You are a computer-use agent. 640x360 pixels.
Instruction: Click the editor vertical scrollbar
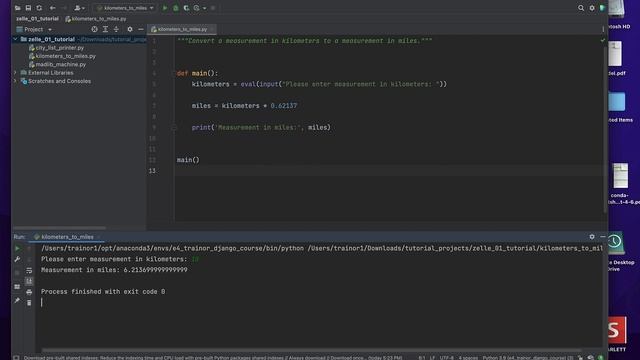(x=605, y=131)
